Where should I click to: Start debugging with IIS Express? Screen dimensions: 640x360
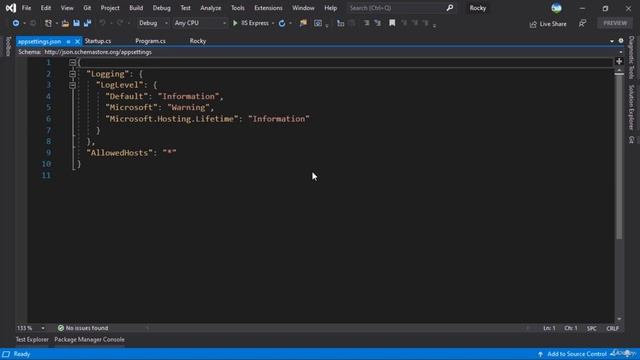(x=251, y=23)
